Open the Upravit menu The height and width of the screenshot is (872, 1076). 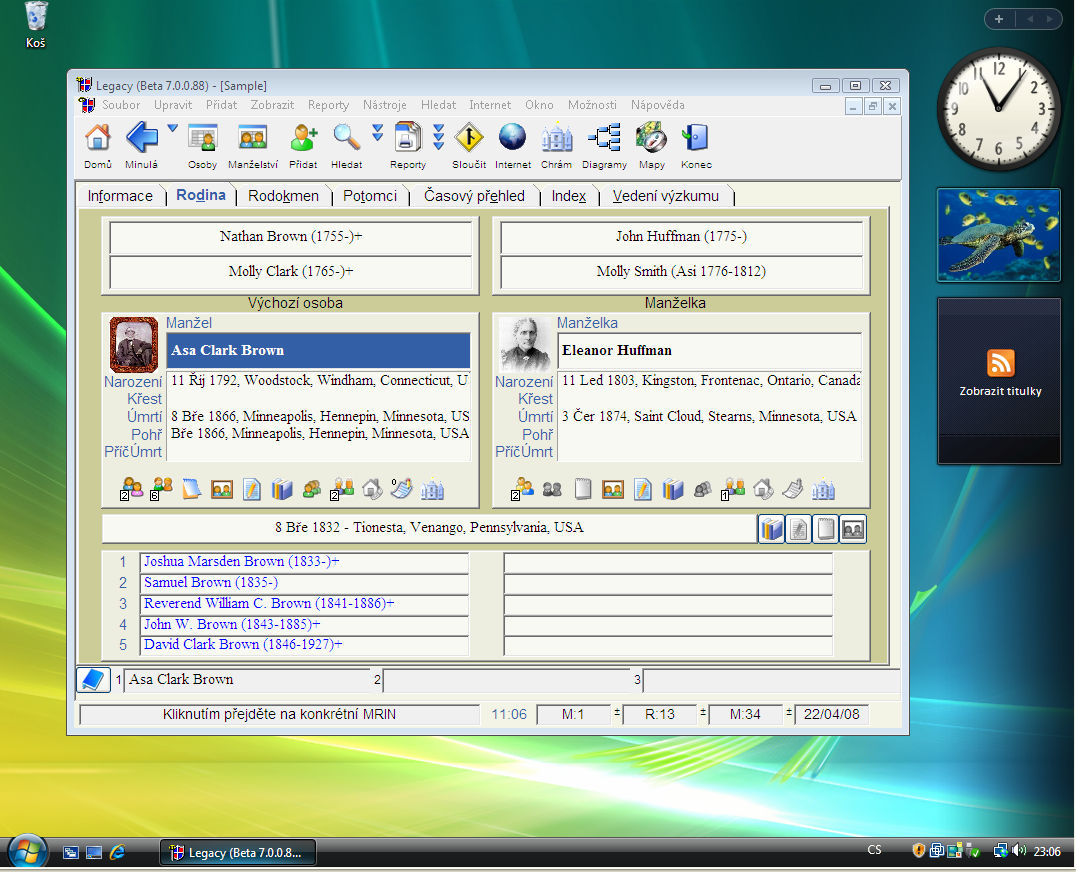(x=173, y=105)
